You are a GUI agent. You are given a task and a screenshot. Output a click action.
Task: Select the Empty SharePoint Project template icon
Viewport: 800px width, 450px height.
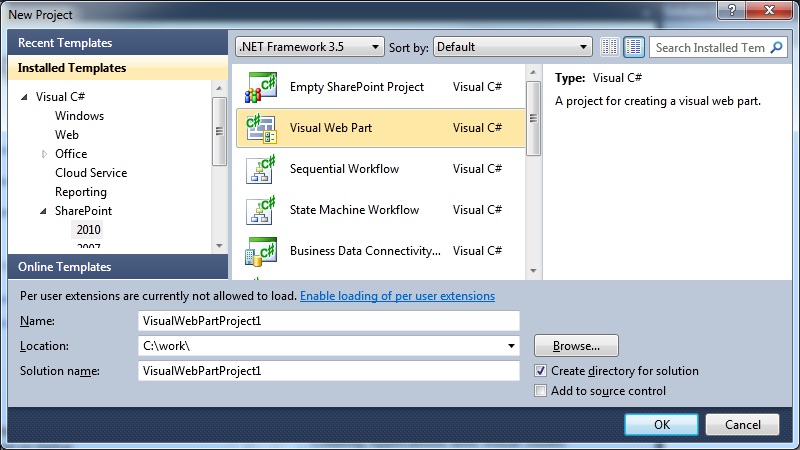click(x=261, y=87)
